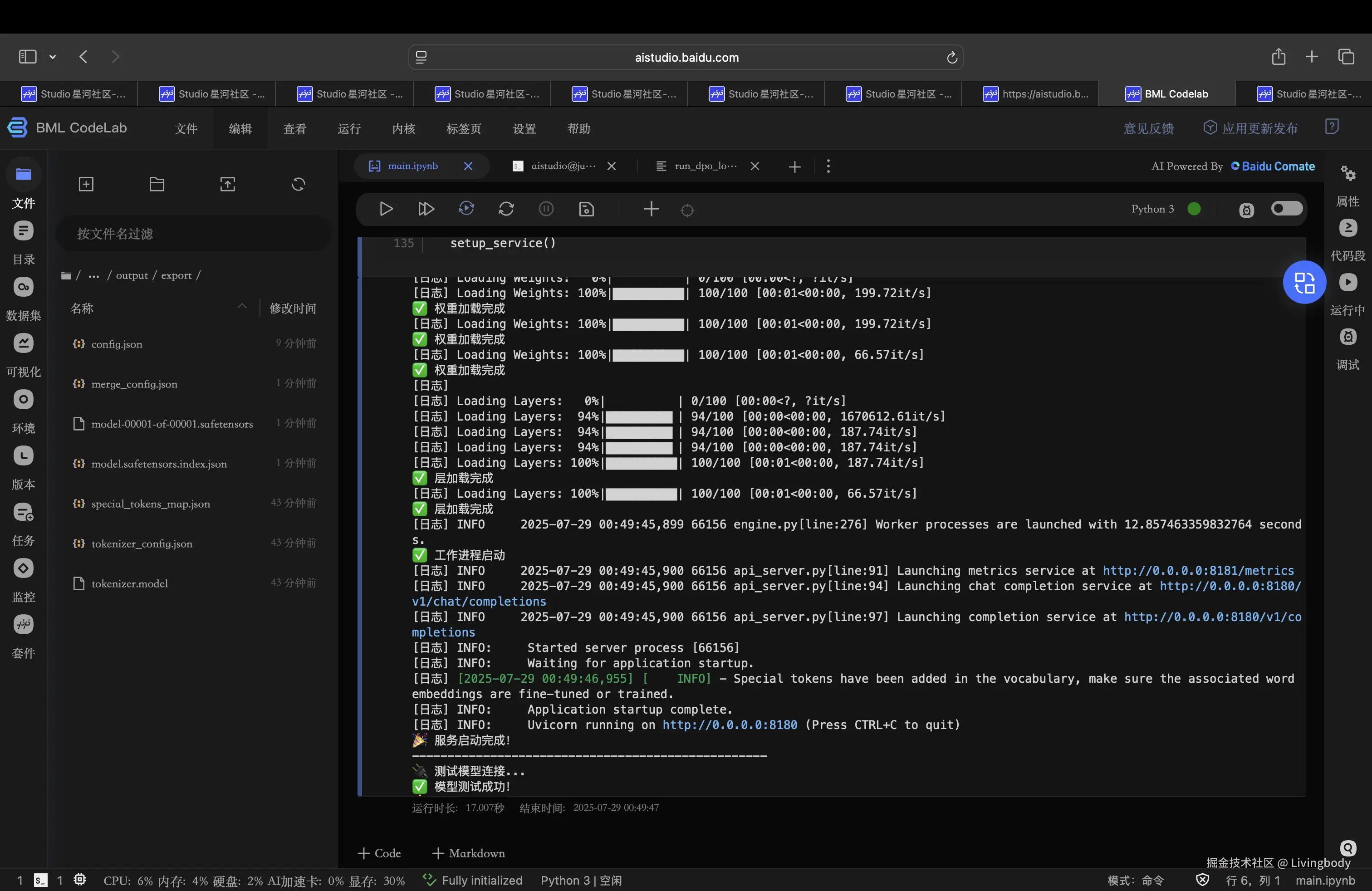
Task: Open config.json in file list
Action: (x=117, y=344)
